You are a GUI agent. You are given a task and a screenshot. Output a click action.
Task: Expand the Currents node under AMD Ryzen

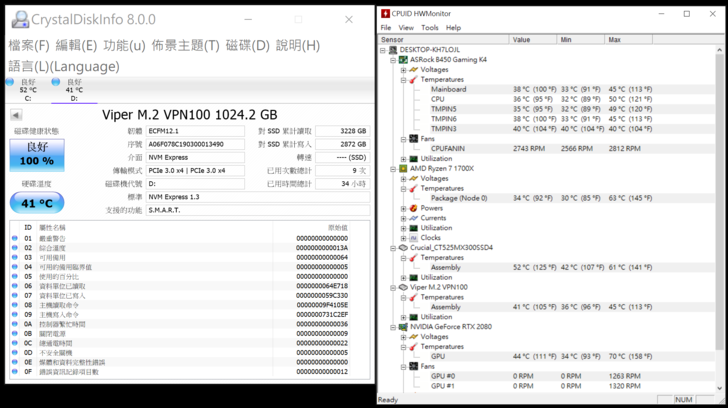click(x=403, y=218)
